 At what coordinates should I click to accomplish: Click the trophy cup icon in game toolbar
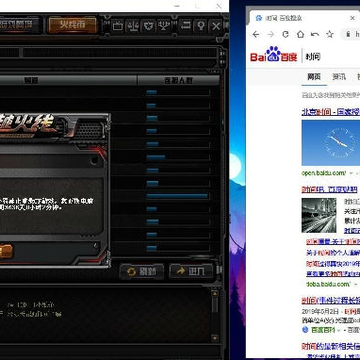pos(163,26)
